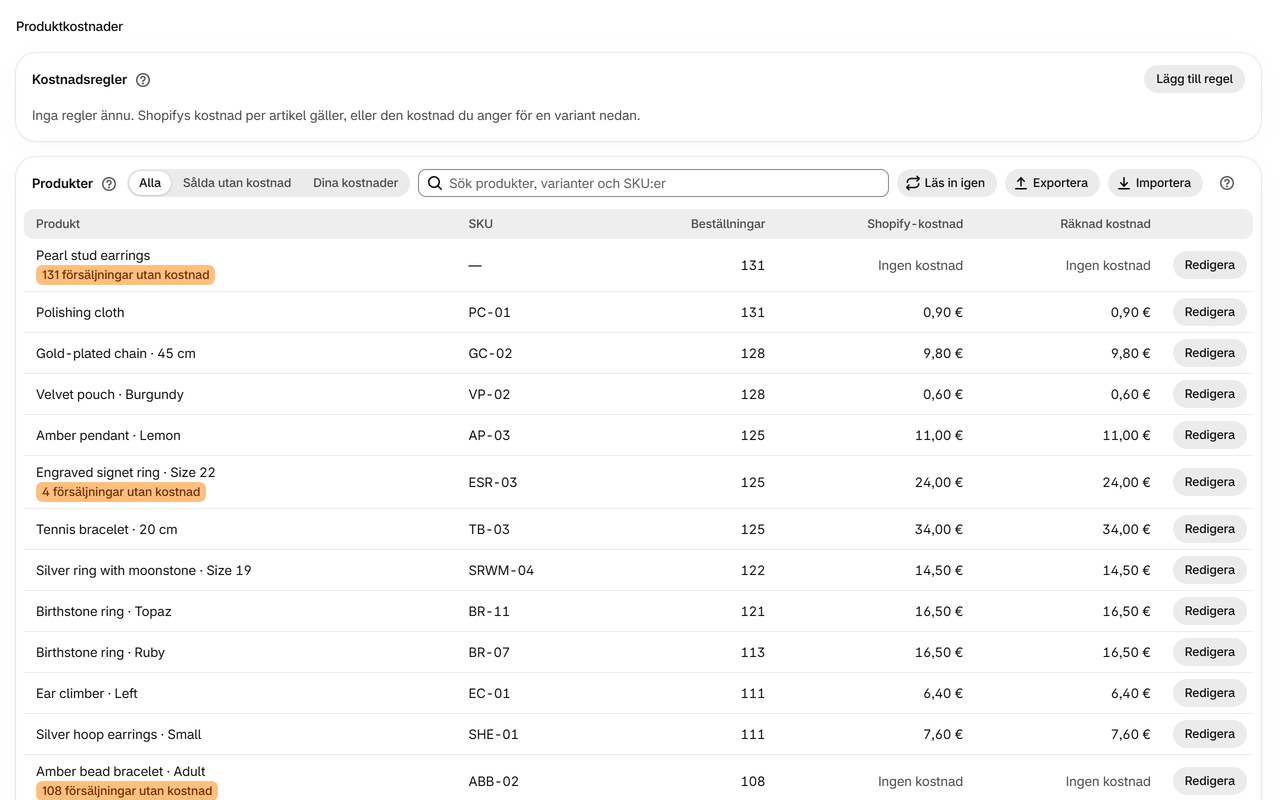Click download arrow icon on Importera
The image size is (1280, 800).
coord(1124,183)
